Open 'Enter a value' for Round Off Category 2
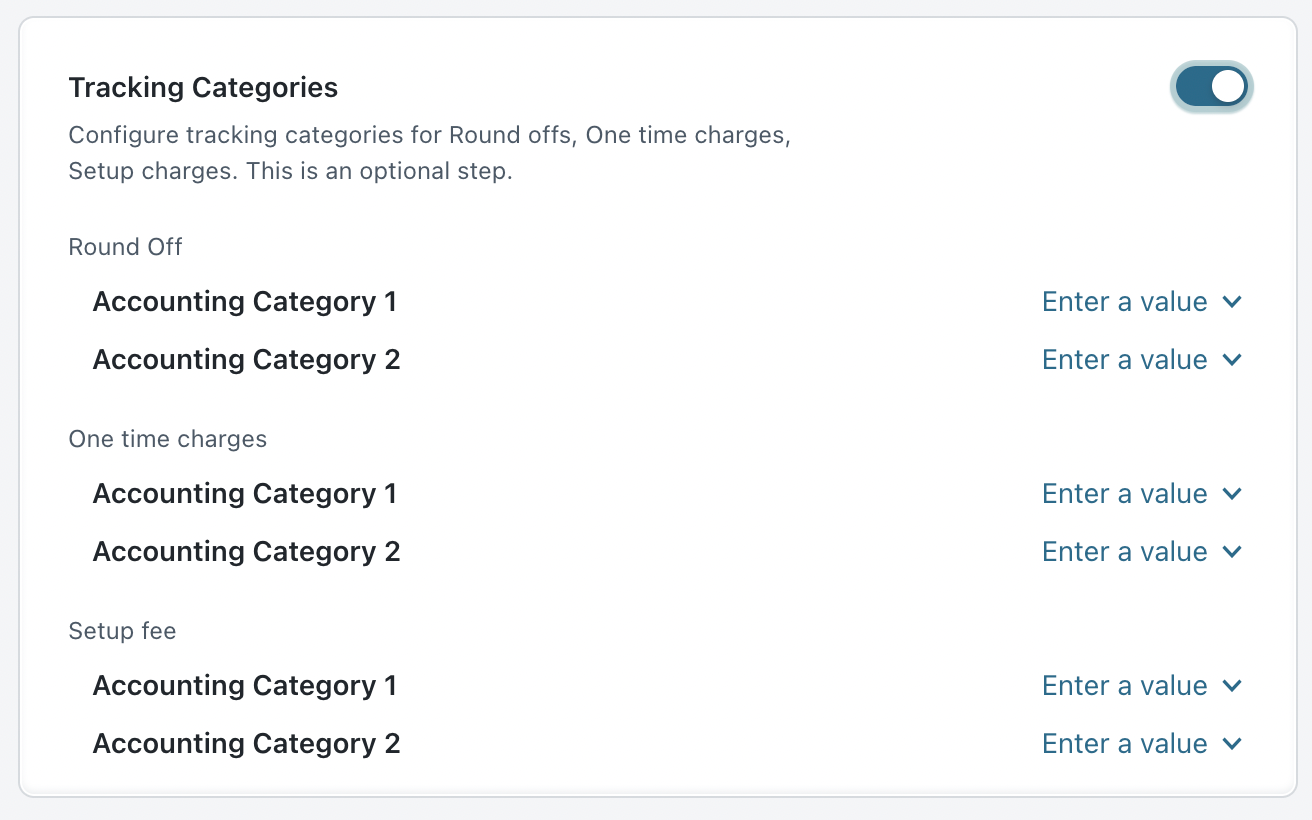This screenshot has height=820, width=1312. coord(1124,360)
